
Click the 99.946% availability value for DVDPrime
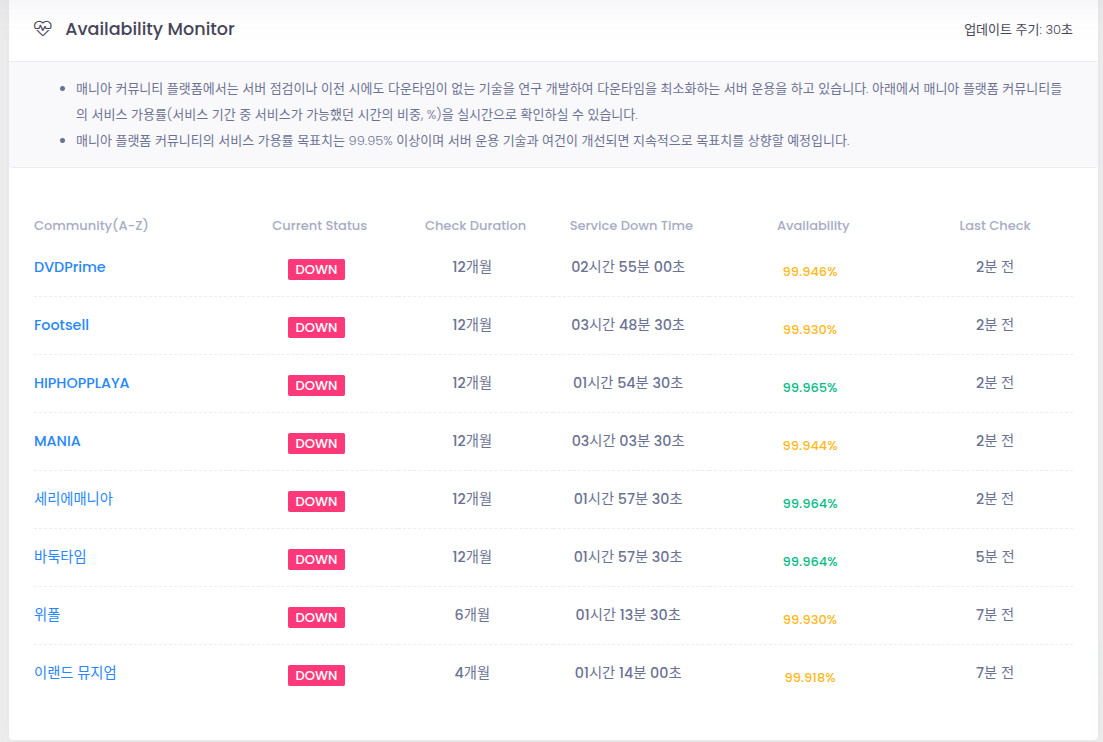click(810, 272)
